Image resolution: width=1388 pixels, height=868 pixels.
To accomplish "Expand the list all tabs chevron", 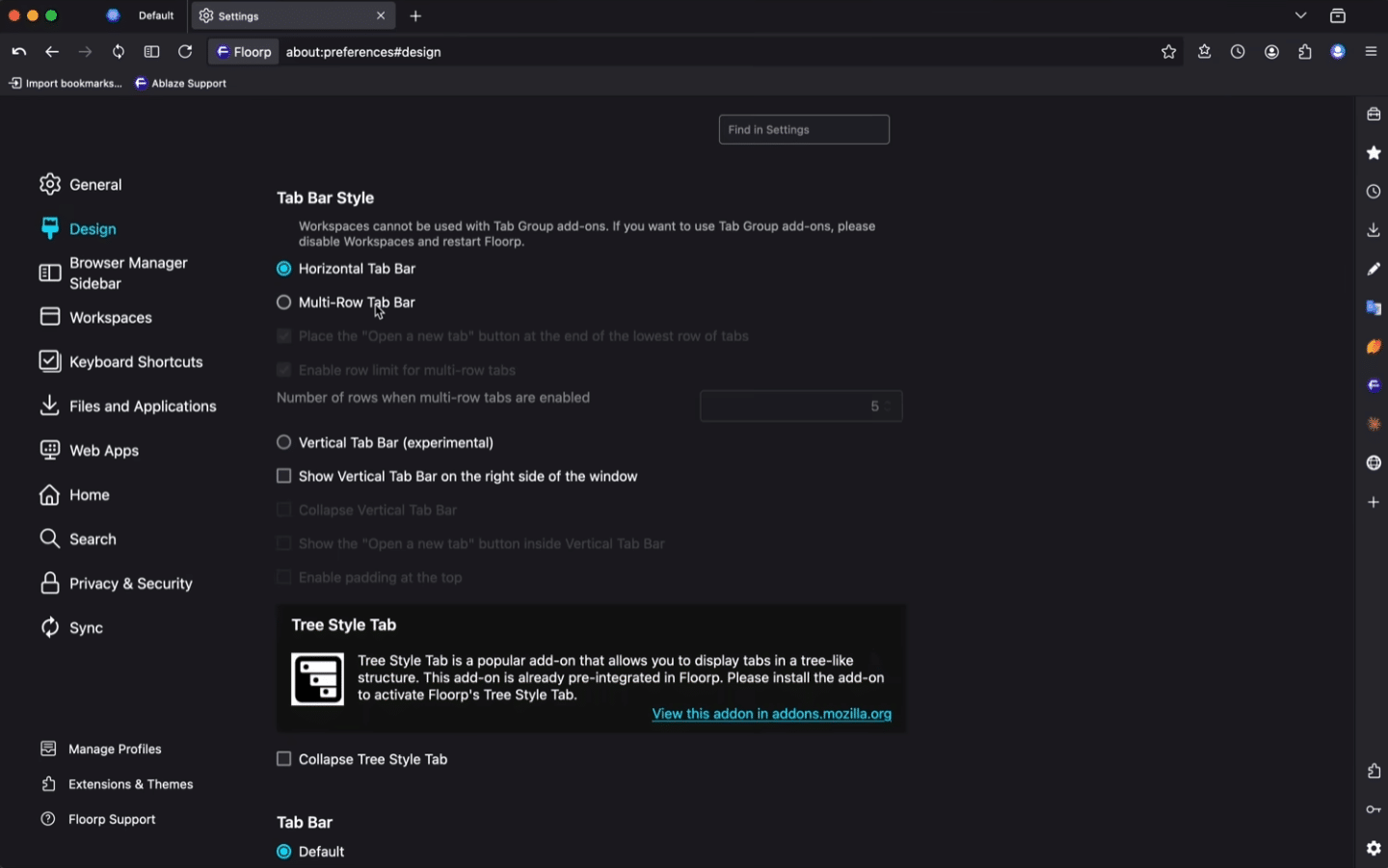I will tap(1300, 15).
